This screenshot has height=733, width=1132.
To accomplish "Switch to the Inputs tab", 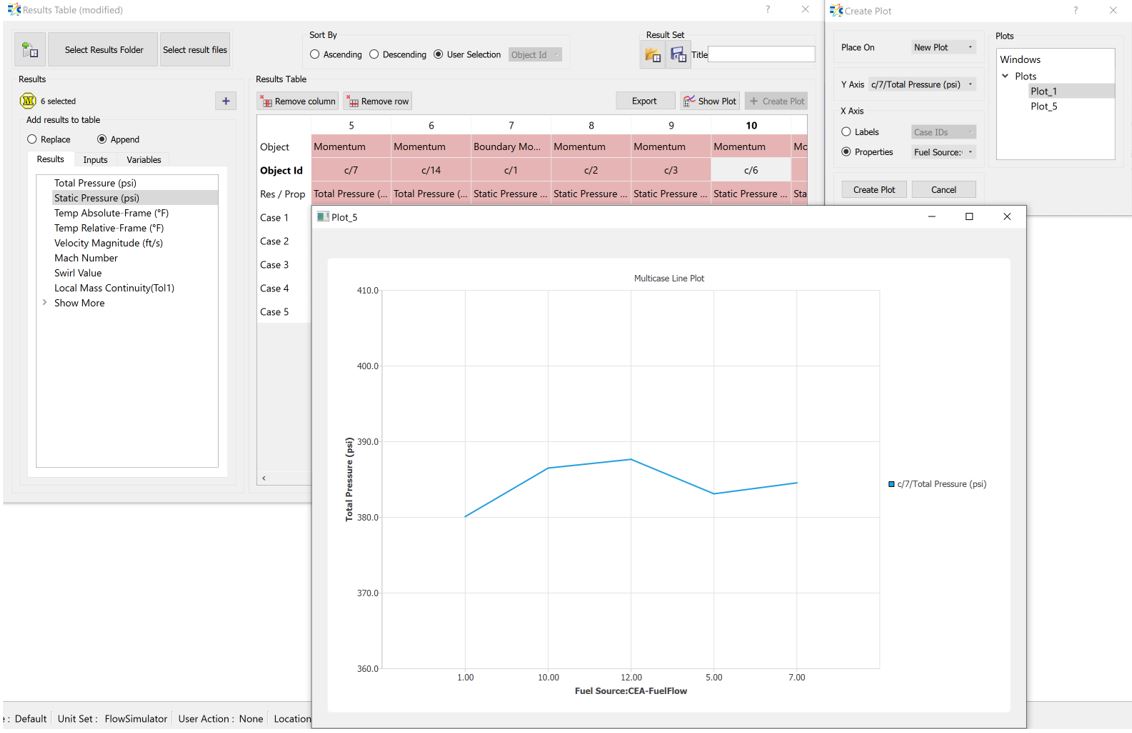I will (x=95, y=160).
